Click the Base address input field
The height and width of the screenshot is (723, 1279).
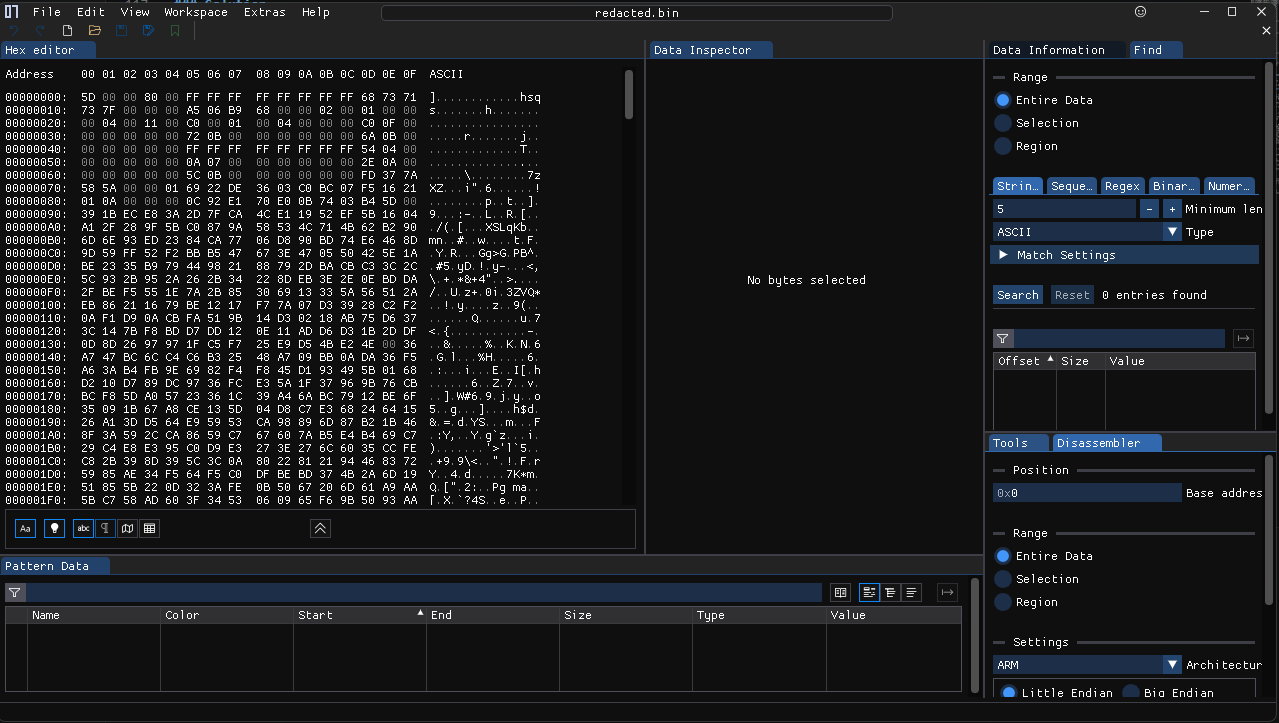(1087, 493)
